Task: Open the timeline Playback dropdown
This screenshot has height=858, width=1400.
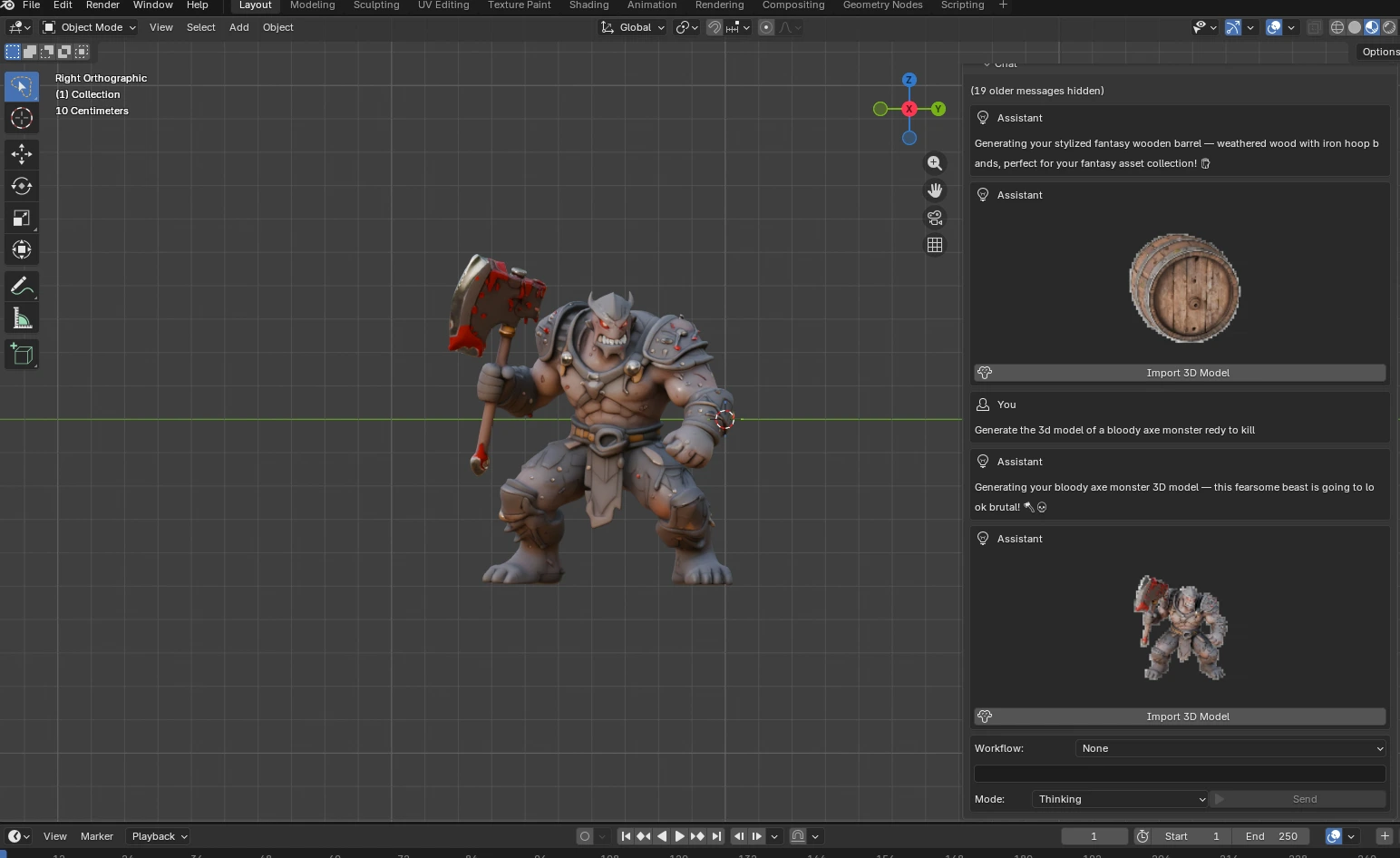Action: pyautogui.click(x=160, y=836)
